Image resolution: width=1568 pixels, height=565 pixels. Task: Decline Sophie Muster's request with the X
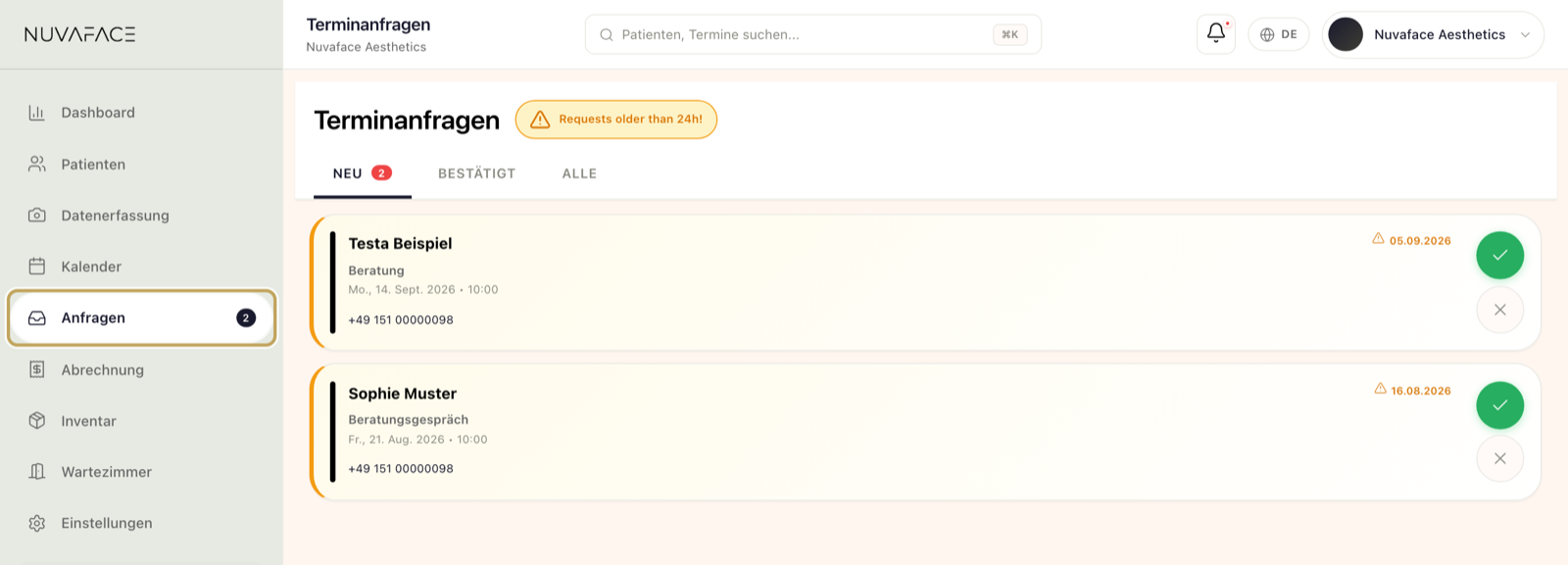[1499, 458]
